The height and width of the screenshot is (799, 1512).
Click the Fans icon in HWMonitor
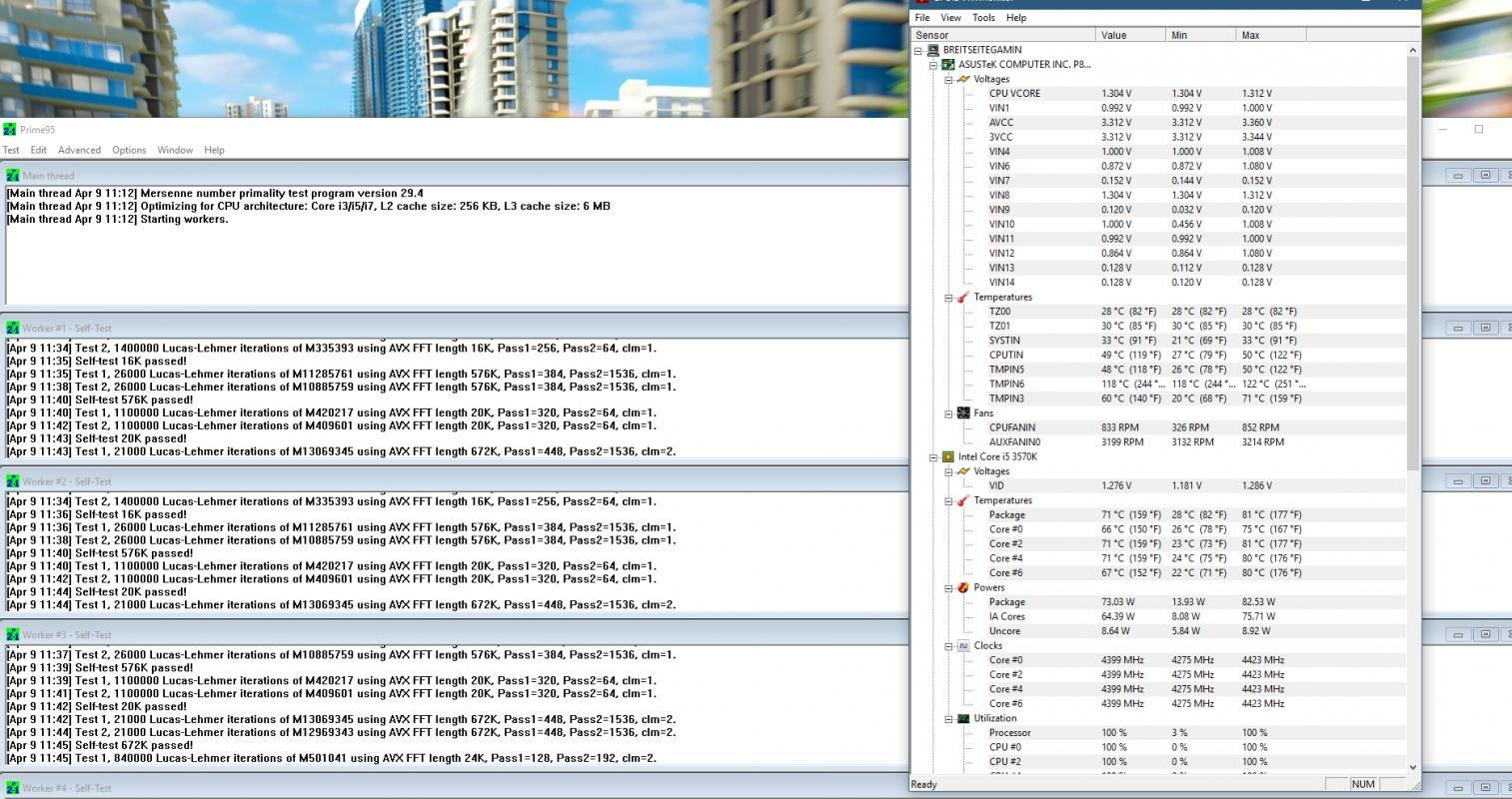click(x=963, y=412)
